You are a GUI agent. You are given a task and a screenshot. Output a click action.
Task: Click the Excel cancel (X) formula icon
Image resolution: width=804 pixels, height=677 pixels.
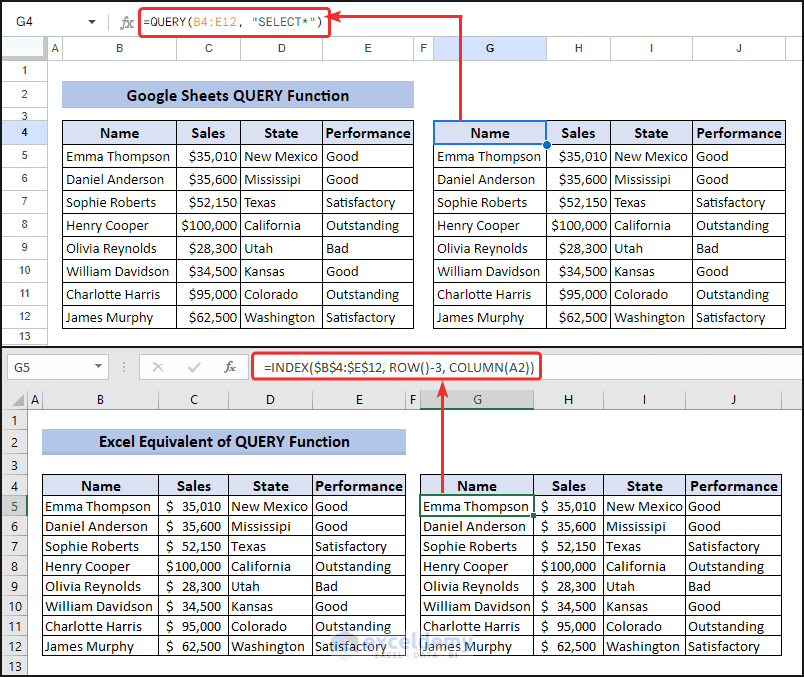[x=158, y=367]
